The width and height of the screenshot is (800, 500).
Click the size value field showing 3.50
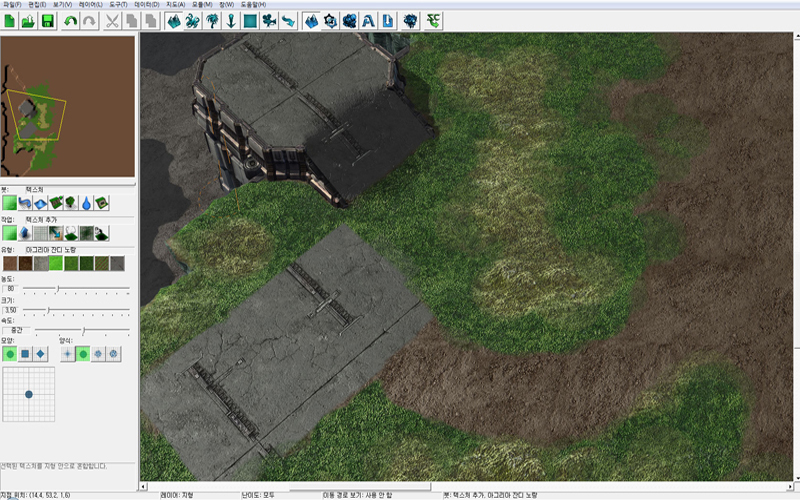pos(10,310)
